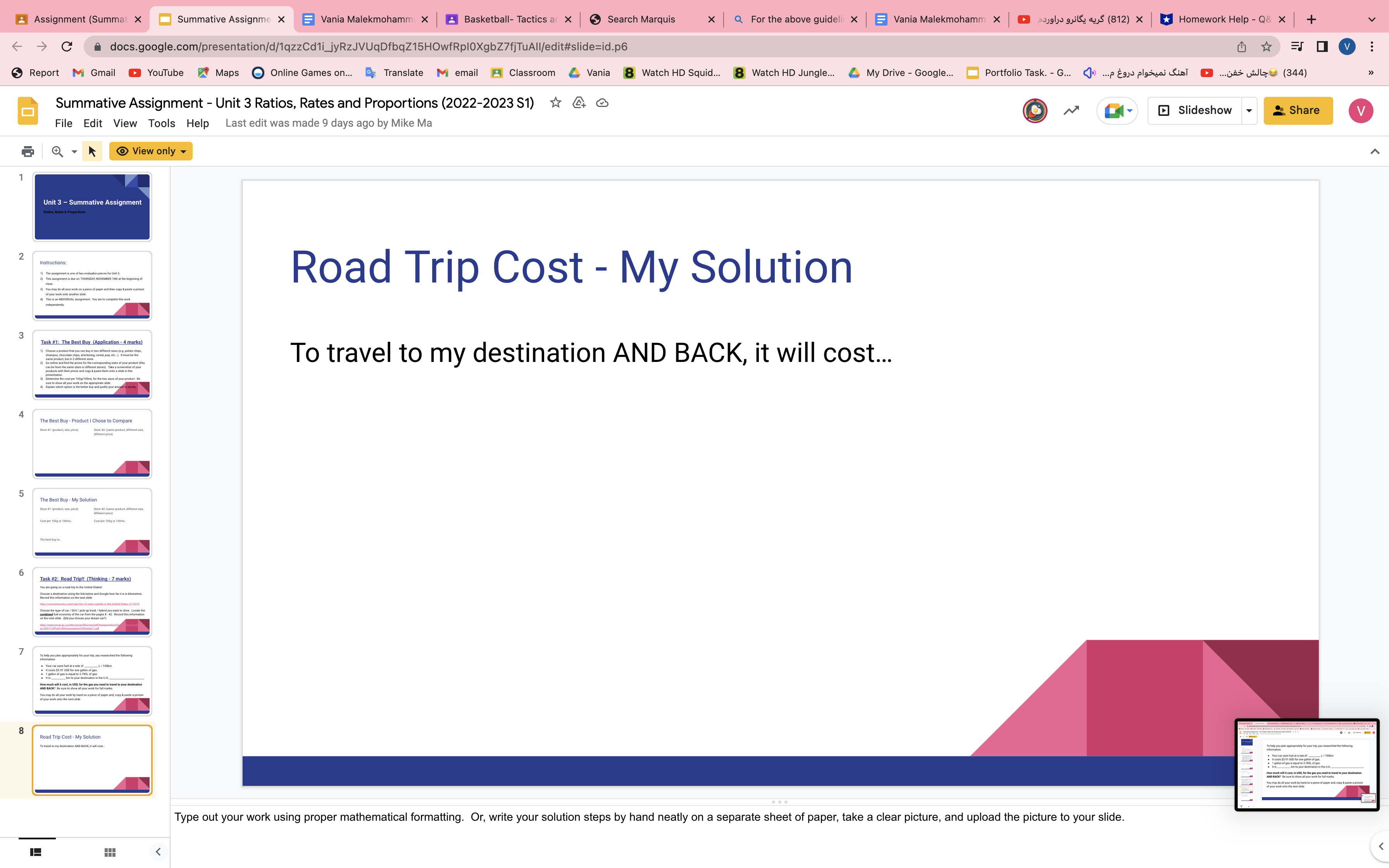Star this presentation
The image size is (1389, 868).
[555, 103]
